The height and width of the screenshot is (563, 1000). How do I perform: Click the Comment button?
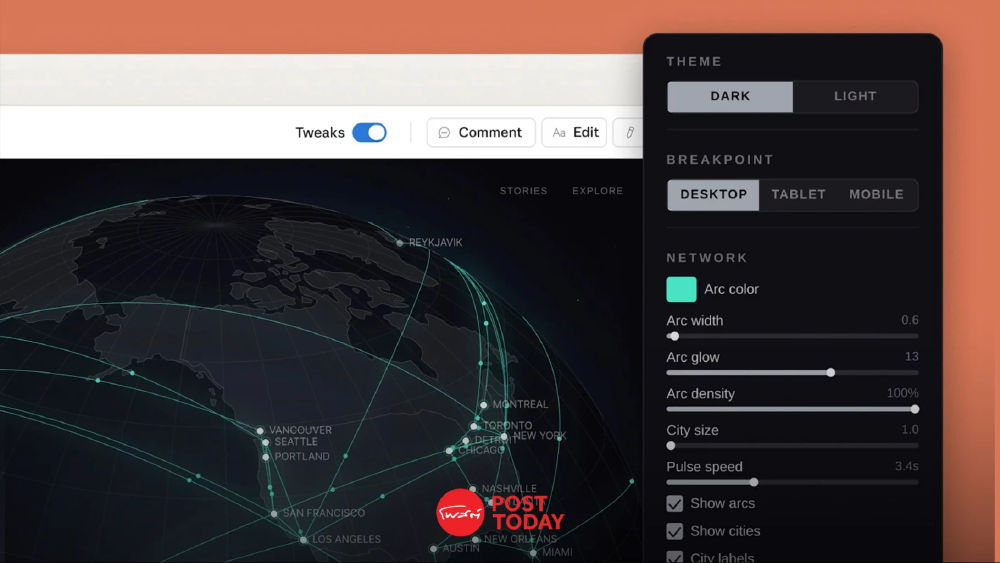(x=480, y=133)
